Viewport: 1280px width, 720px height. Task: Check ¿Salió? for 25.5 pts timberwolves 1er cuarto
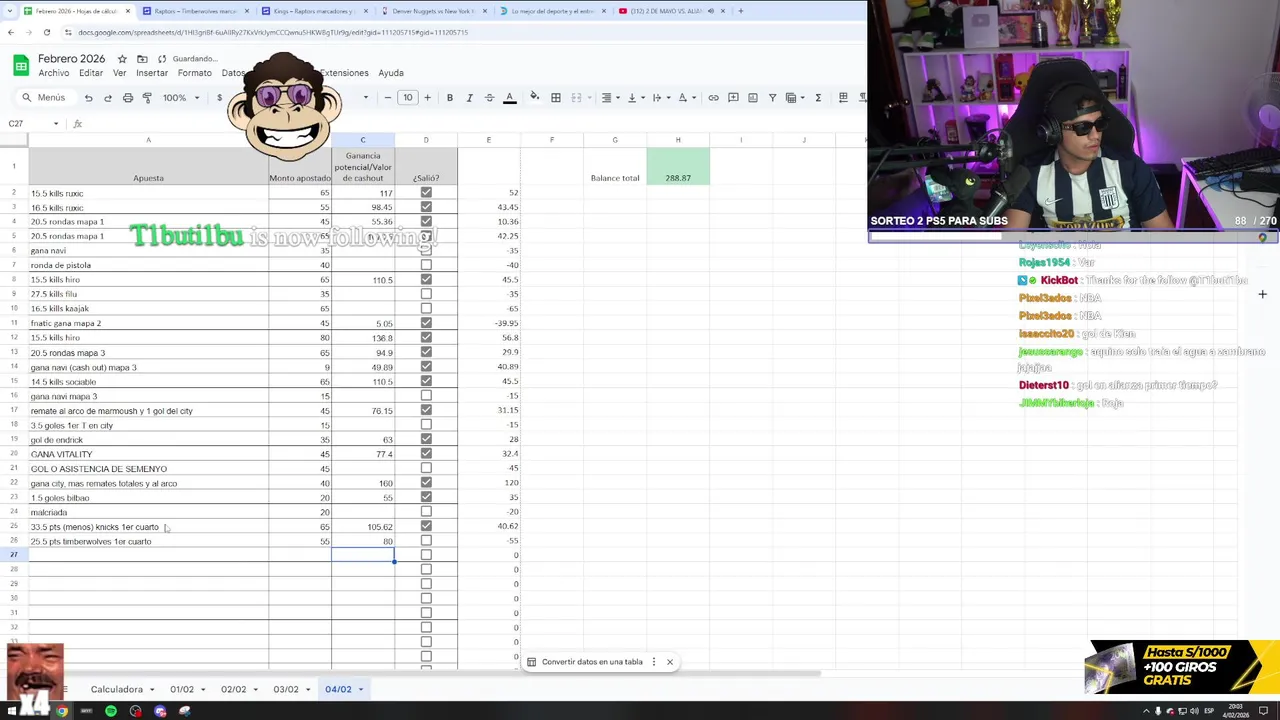coord(426,541)
